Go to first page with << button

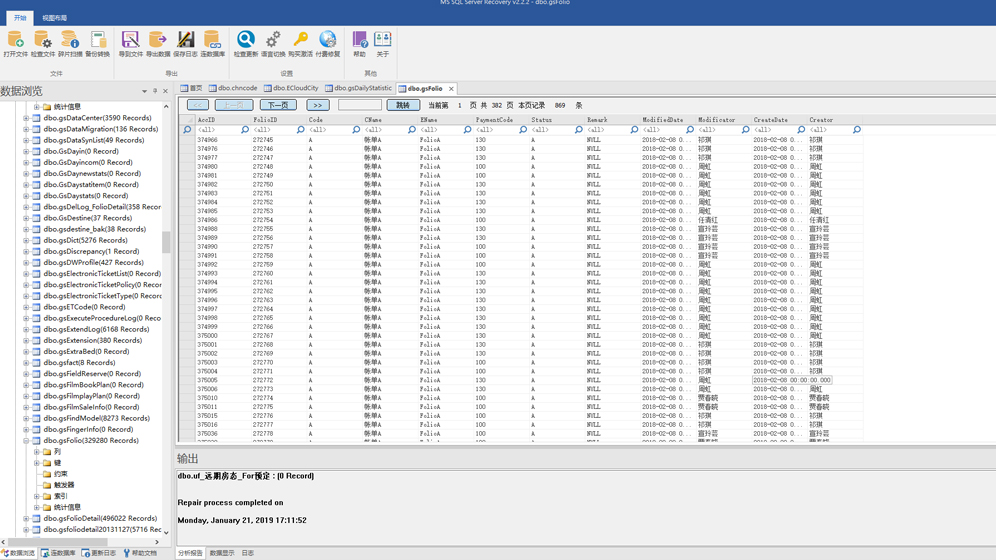[197, 105]
